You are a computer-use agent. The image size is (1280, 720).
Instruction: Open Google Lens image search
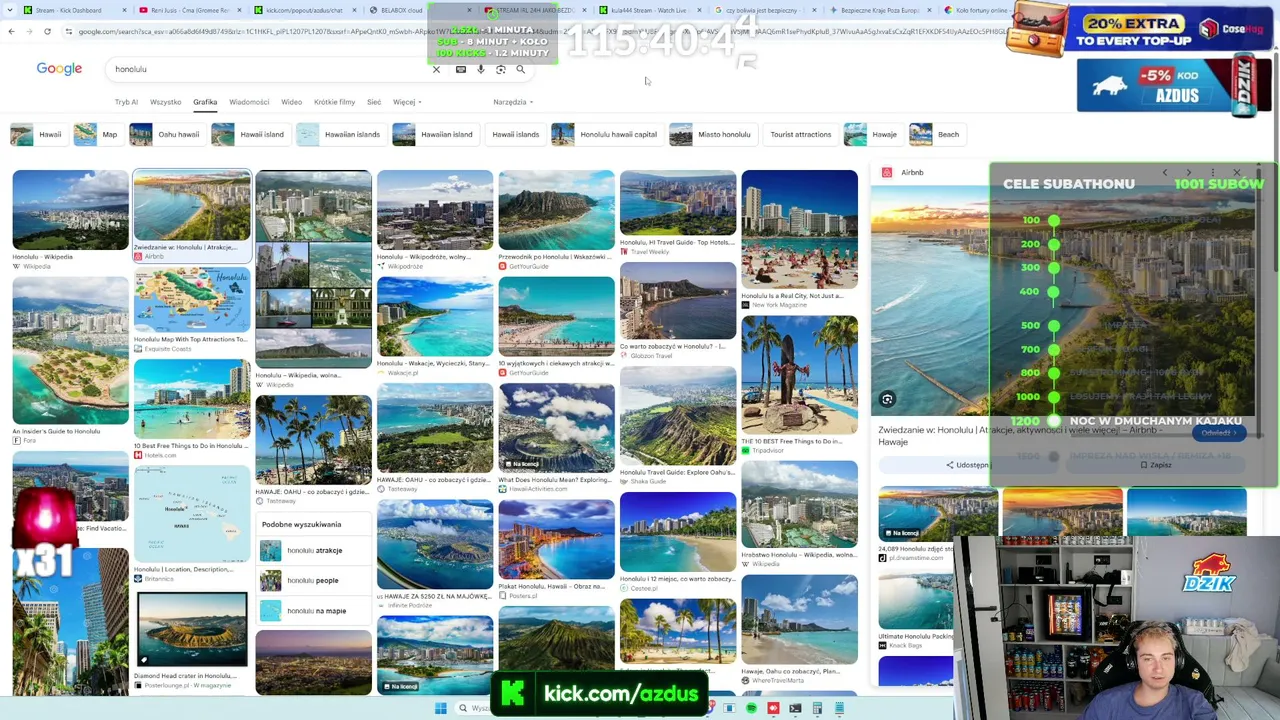coord(501,69)
